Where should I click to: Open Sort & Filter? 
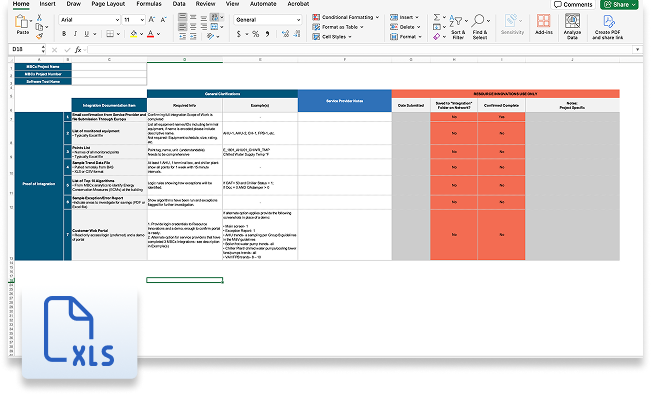point(458,27)
